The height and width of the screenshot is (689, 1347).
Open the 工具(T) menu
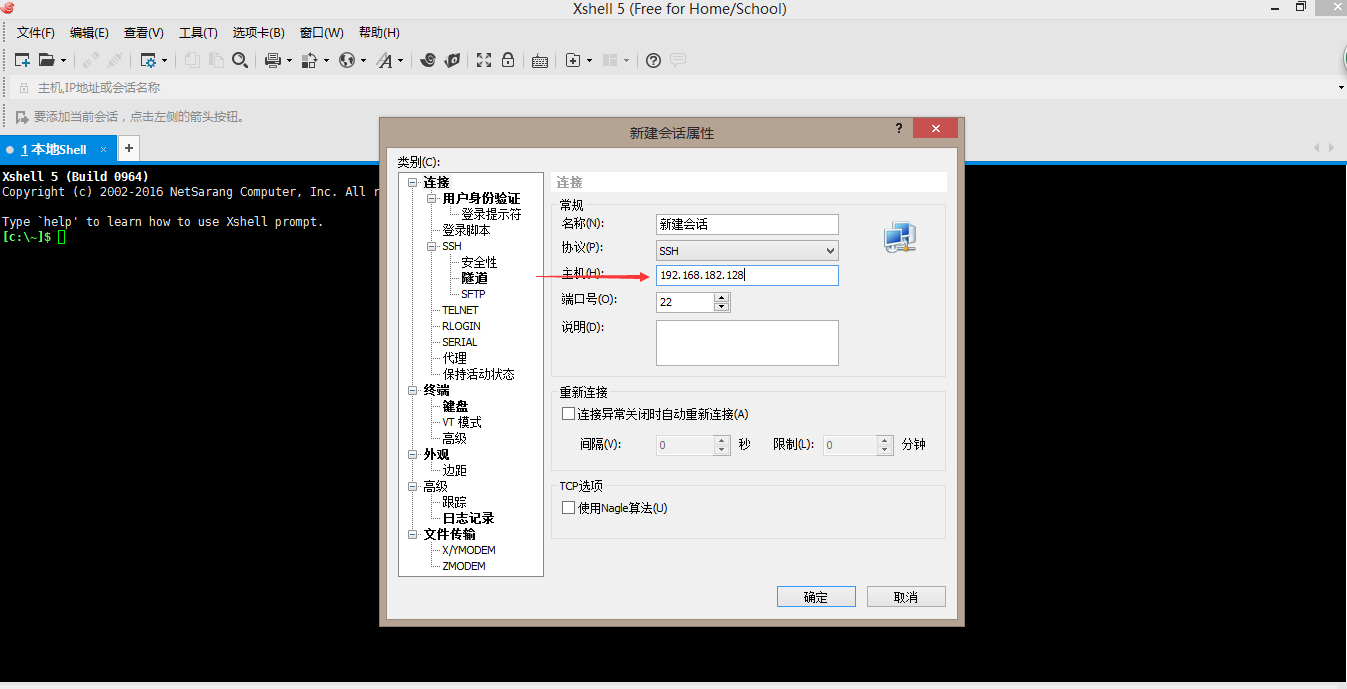pyautogui.click(x=198, y=33)
